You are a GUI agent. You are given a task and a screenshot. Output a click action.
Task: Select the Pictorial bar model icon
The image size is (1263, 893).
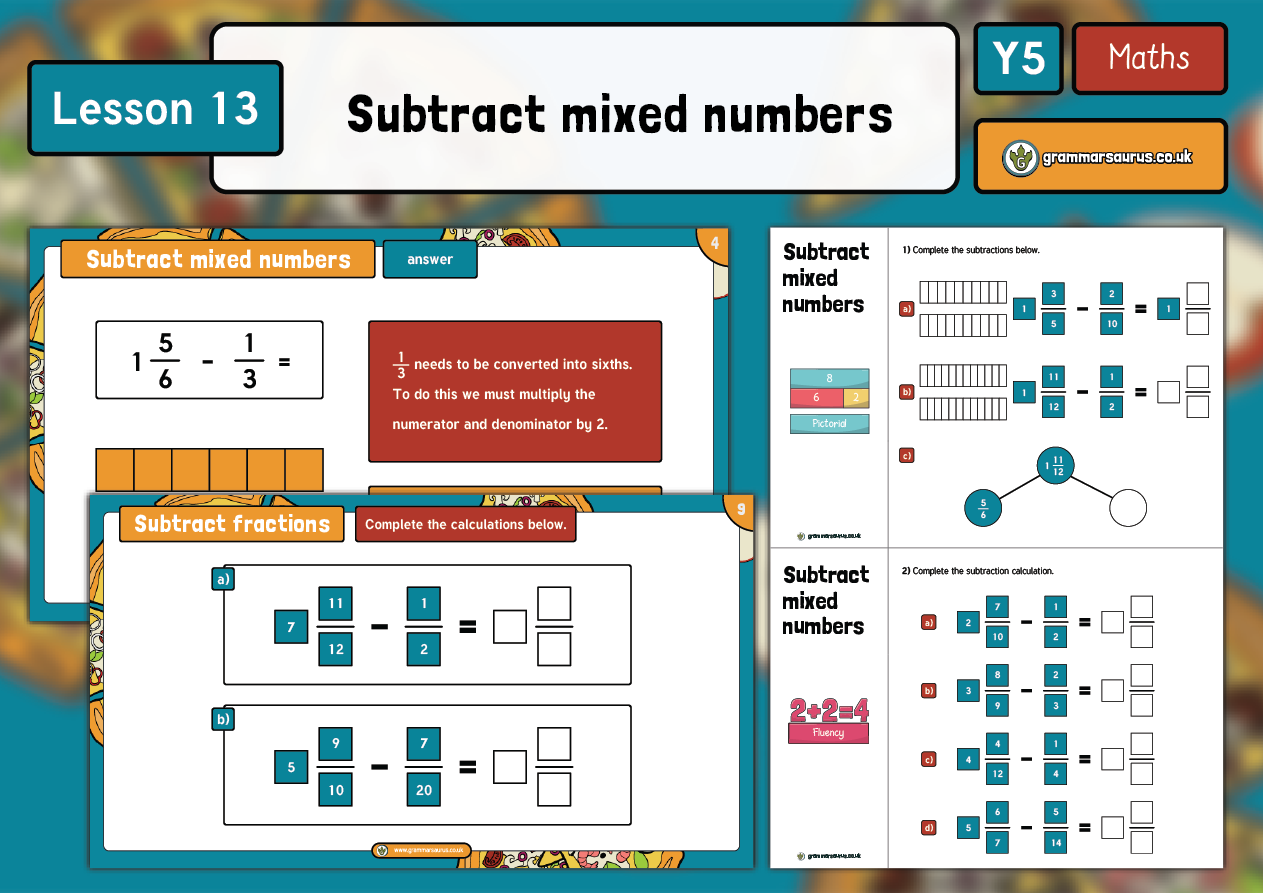tap(829, 400)
